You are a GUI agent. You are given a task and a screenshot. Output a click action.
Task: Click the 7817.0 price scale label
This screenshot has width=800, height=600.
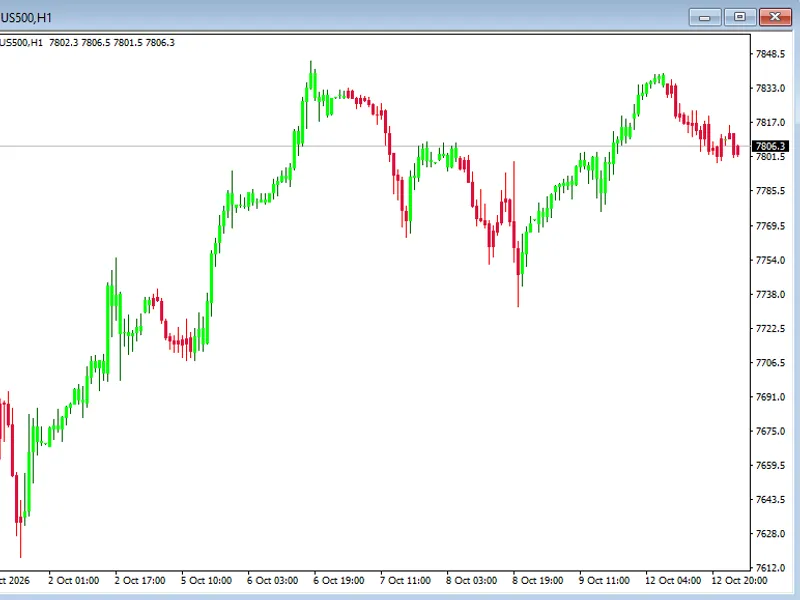coord(770,122)
